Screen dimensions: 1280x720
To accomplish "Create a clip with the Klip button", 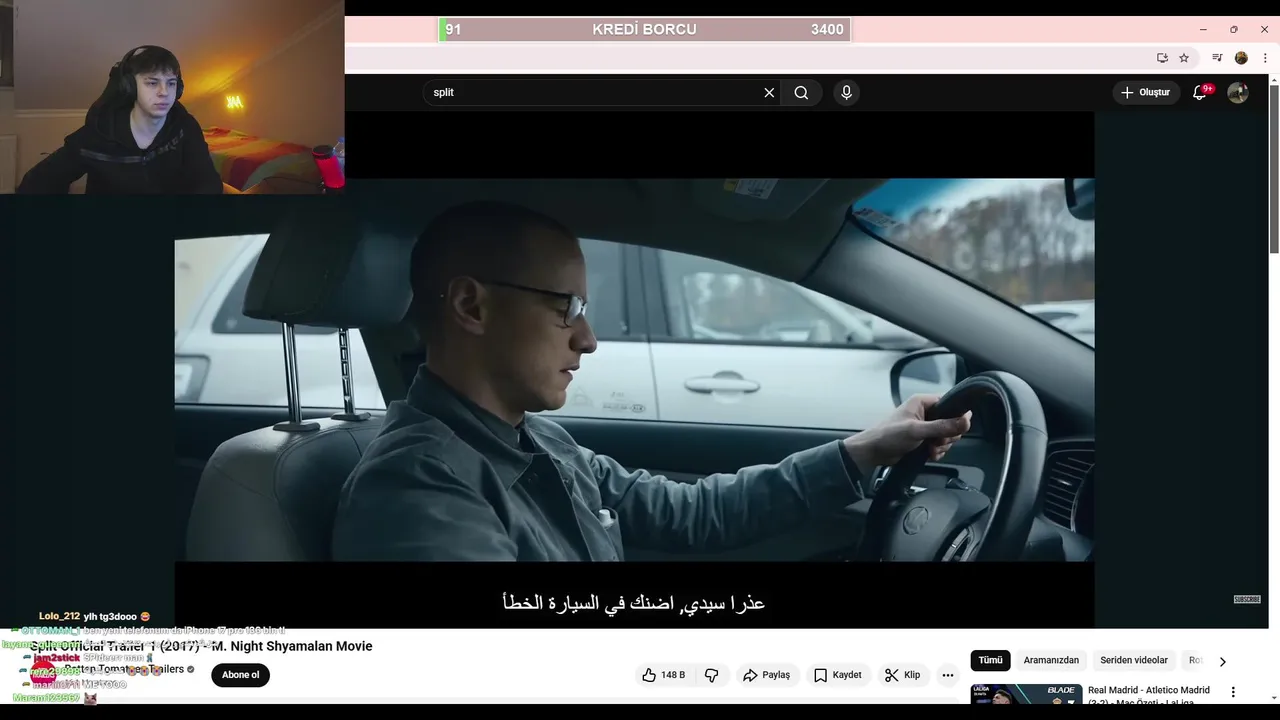I will (x=902, y=675).
